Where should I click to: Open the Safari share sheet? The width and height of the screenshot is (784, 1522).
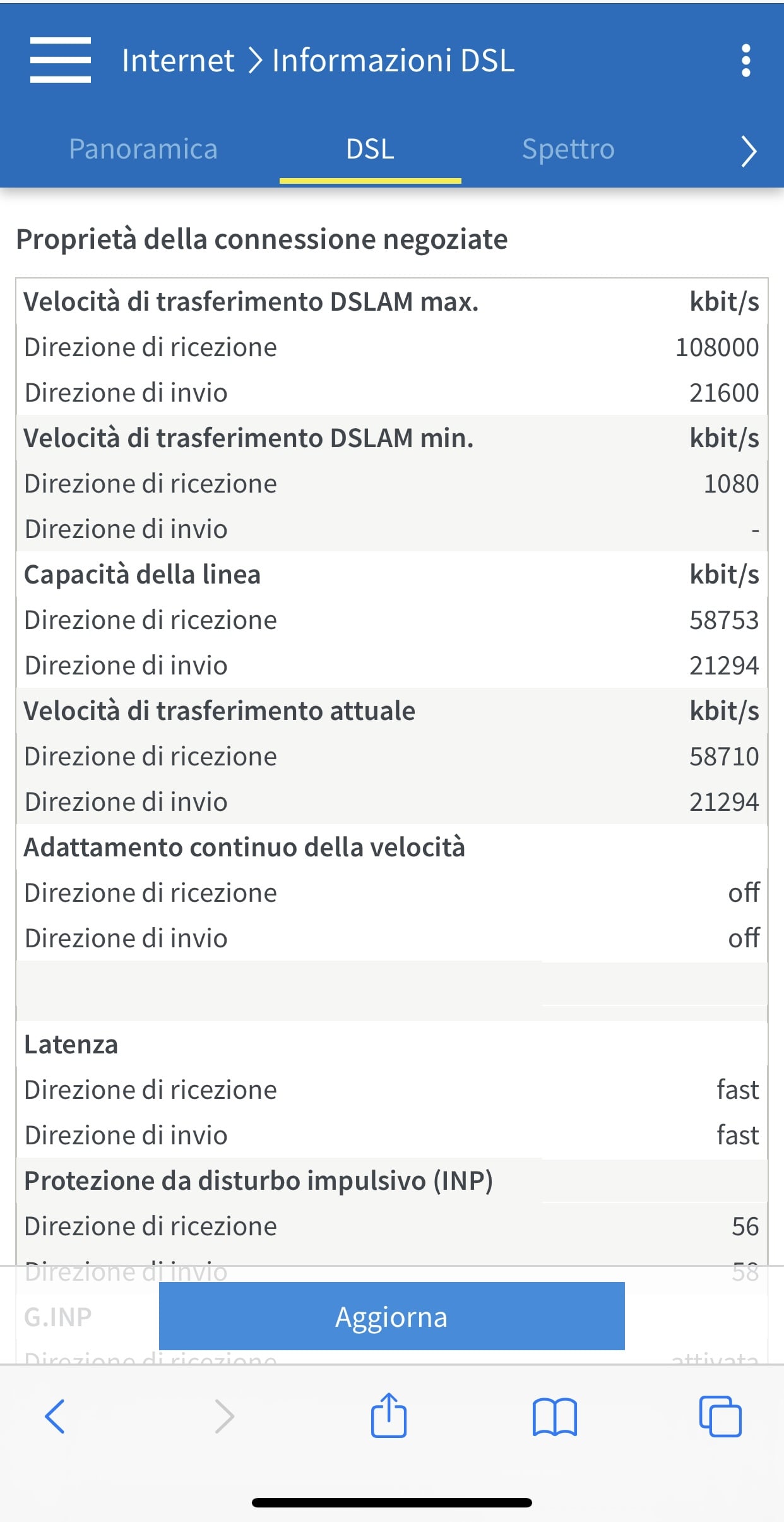pyautogui.click(x=388, y=1415)
